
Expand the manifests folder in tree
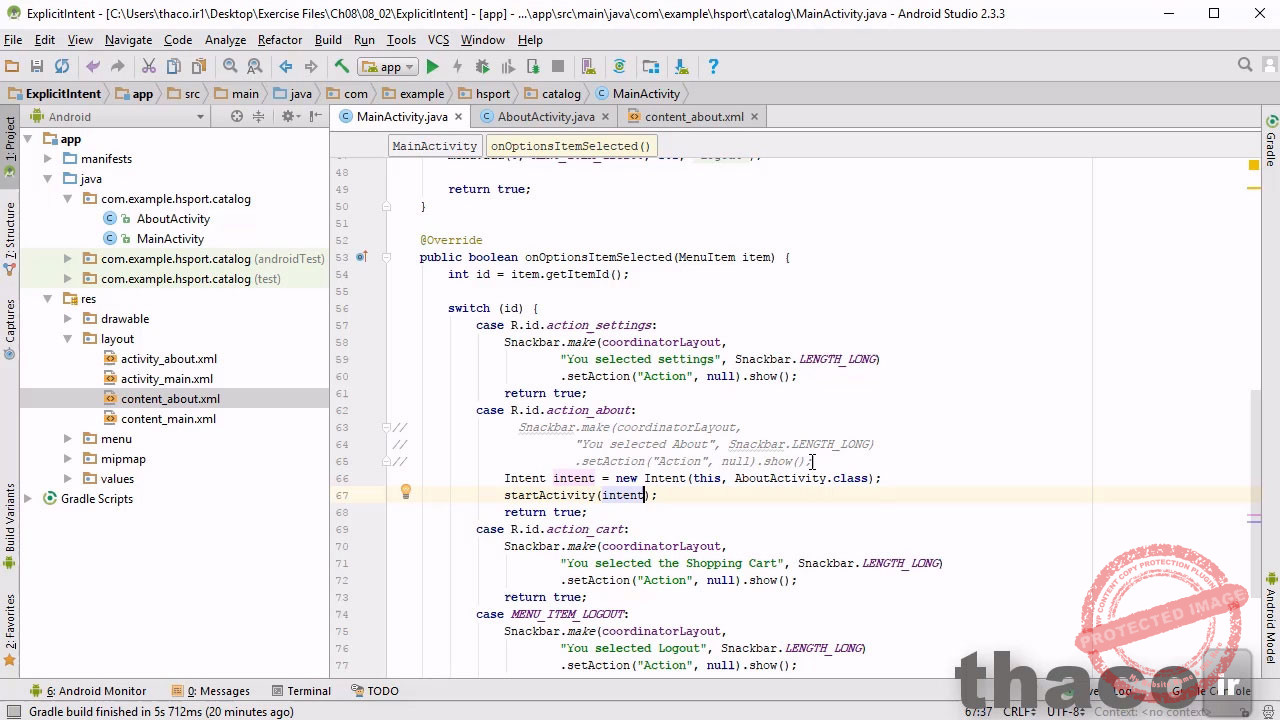pyautogui.click(x=48, y=159)
